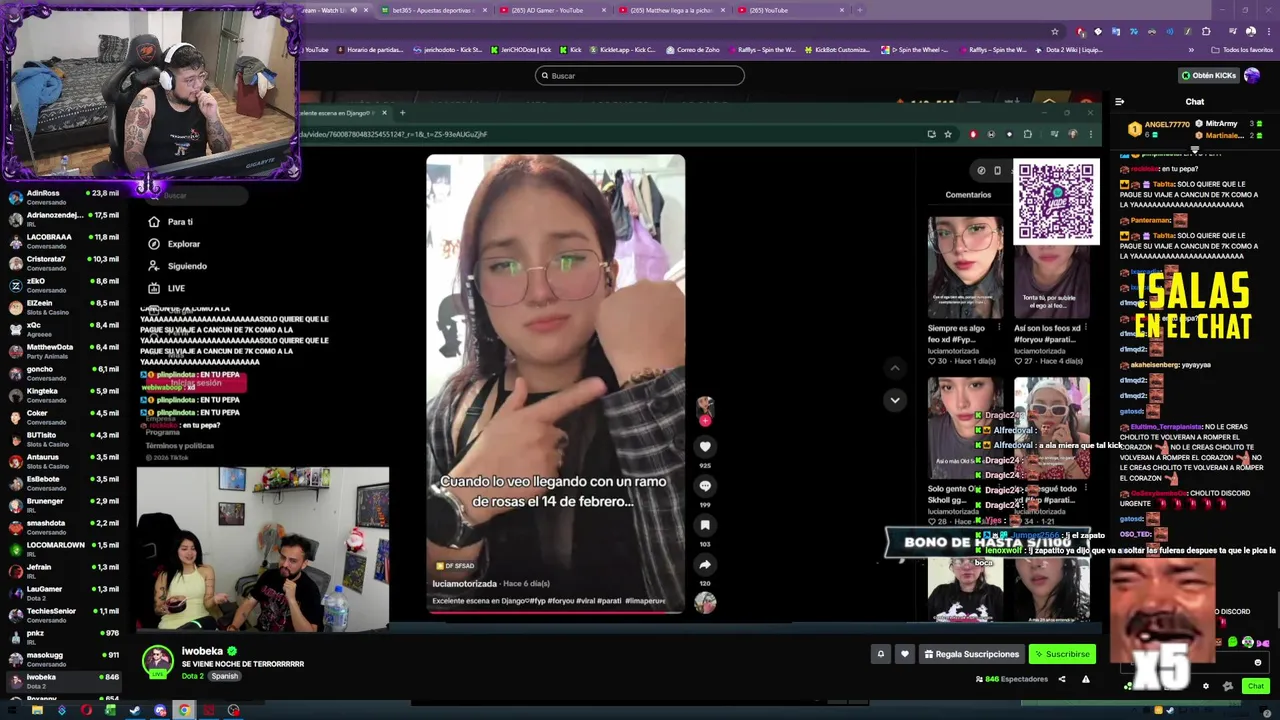Screen dimensions: 1280x720
Task: Open Kick chat settings gear icon
Action: point(1206,686)
